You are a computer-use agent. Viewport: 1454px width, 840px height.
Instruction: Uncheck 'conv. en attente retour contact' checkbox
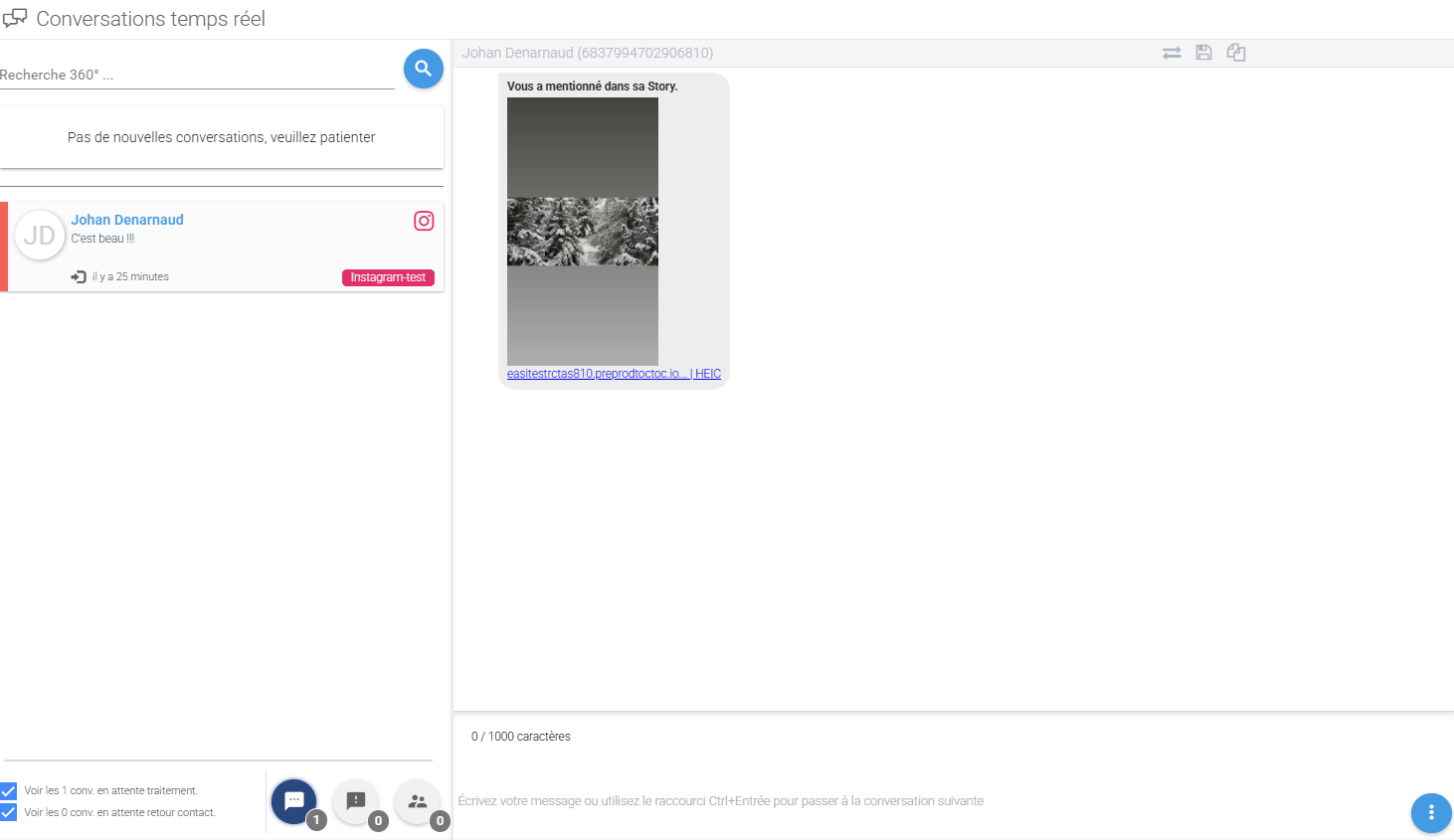tap(9, 813)
